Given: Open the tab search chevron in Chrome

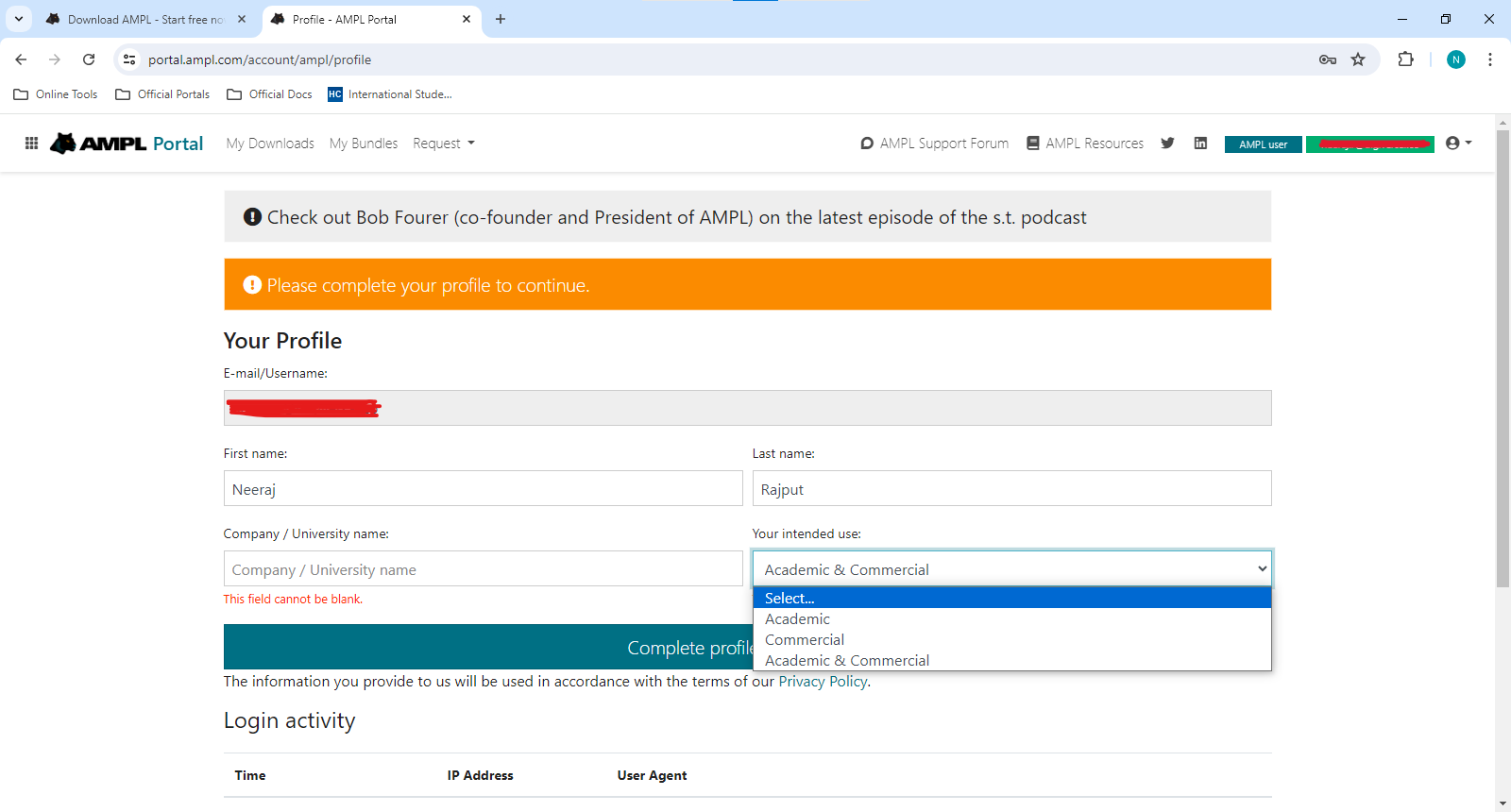Looking at the screenshot, I should 19,19.
